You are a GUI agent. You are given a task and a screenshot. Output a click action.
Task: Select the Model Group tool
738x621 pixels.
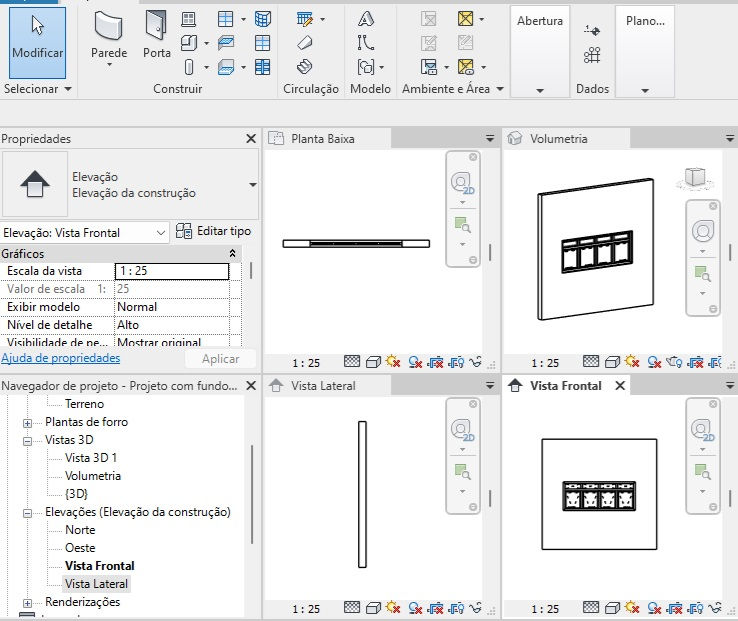(366, 67)
